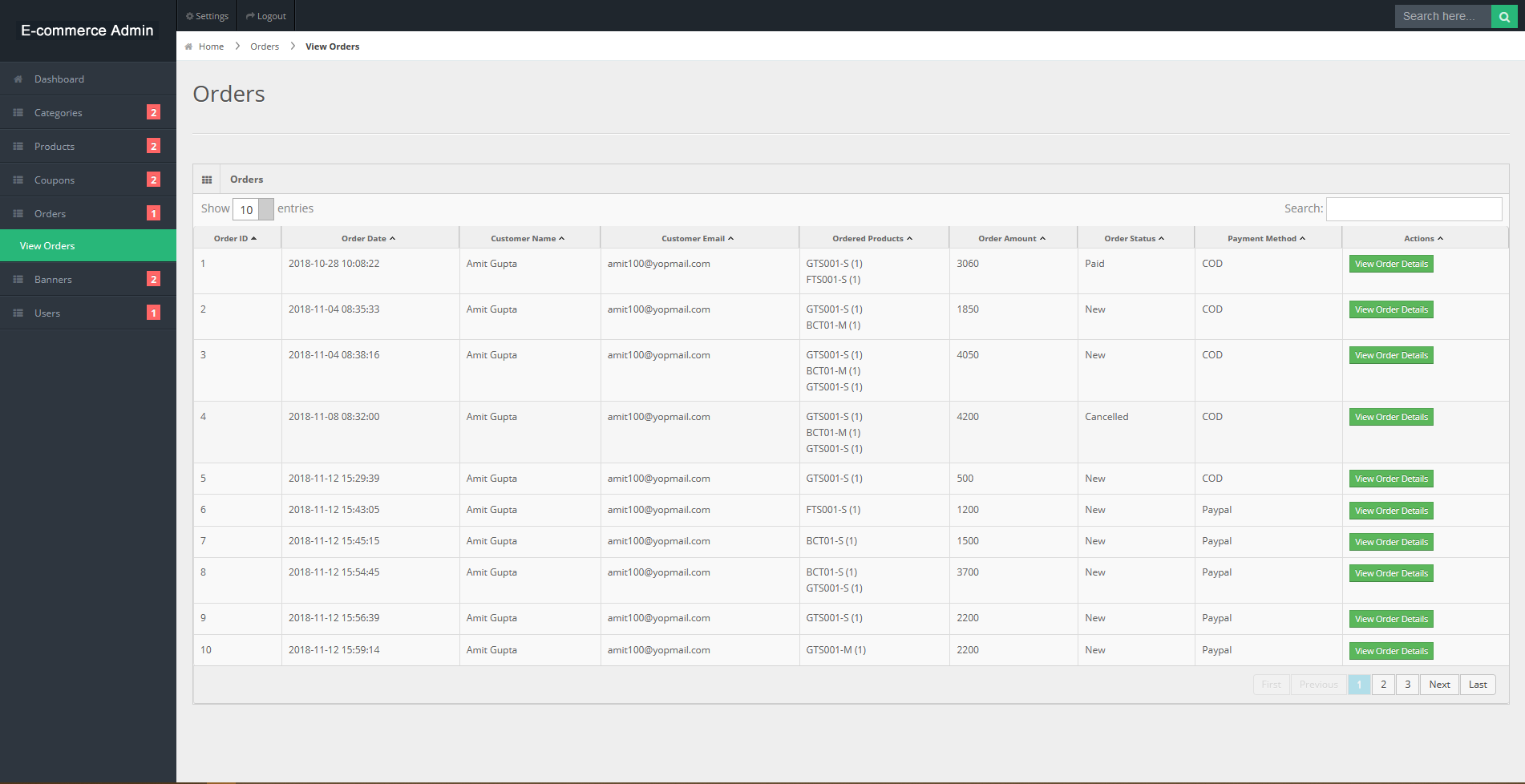Click the Orders sidebar icon
The image size is (1525, 784).
pos(17,213)
